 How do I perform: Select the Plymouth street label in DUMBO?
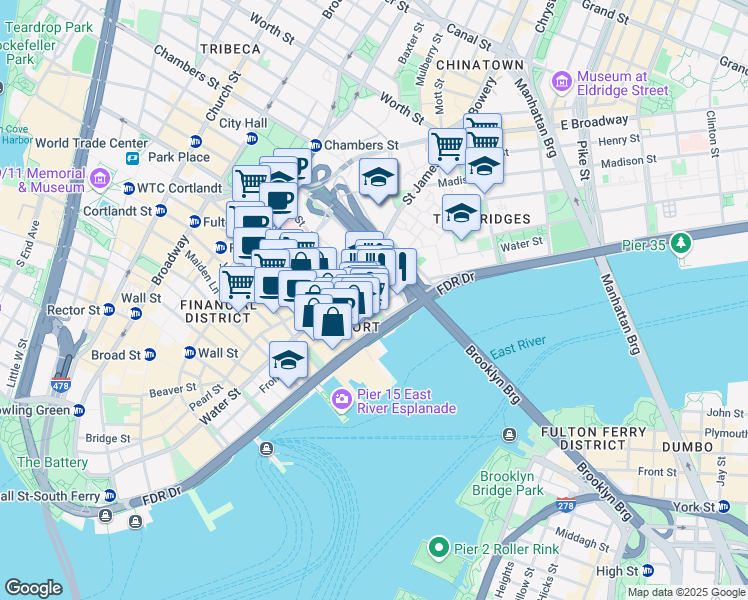(x=726, y=433)
